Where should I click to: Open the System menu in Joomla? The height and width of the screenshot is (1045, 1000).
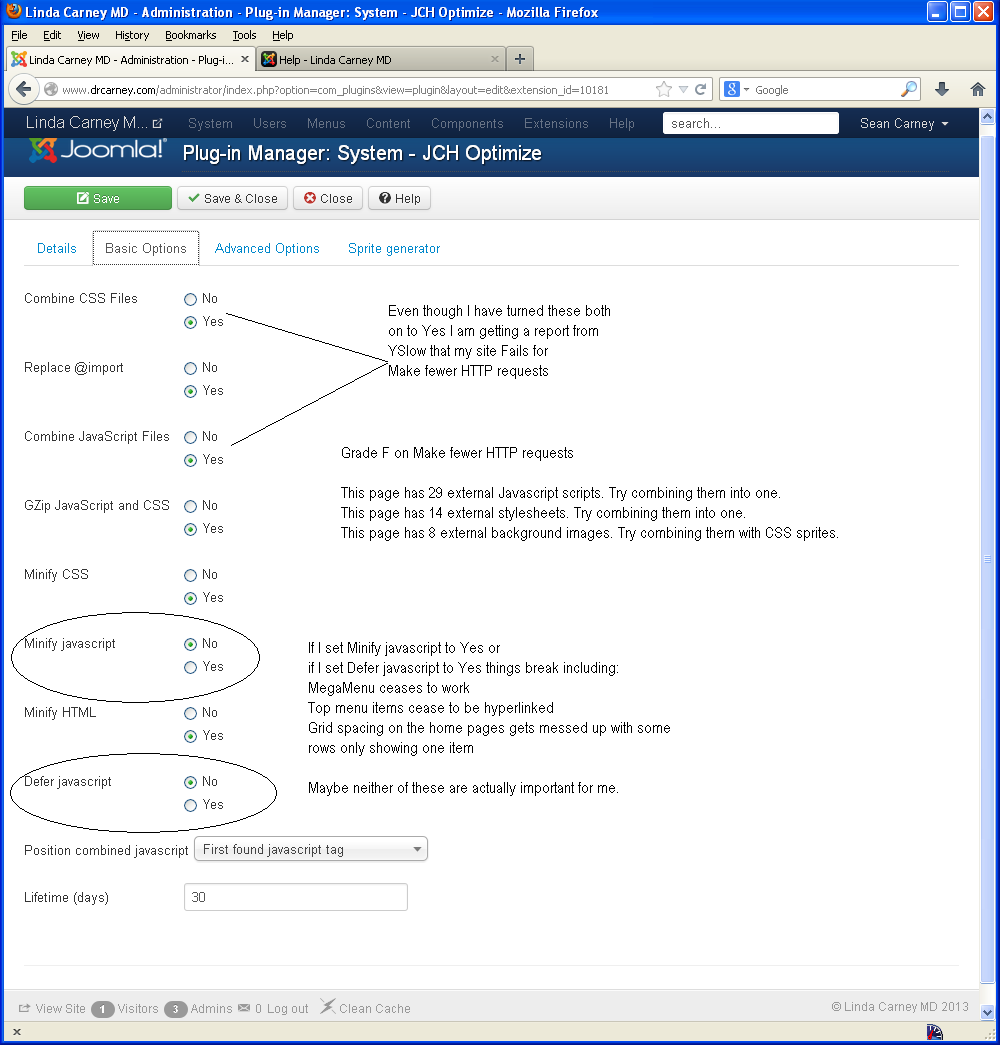[210, 123]
